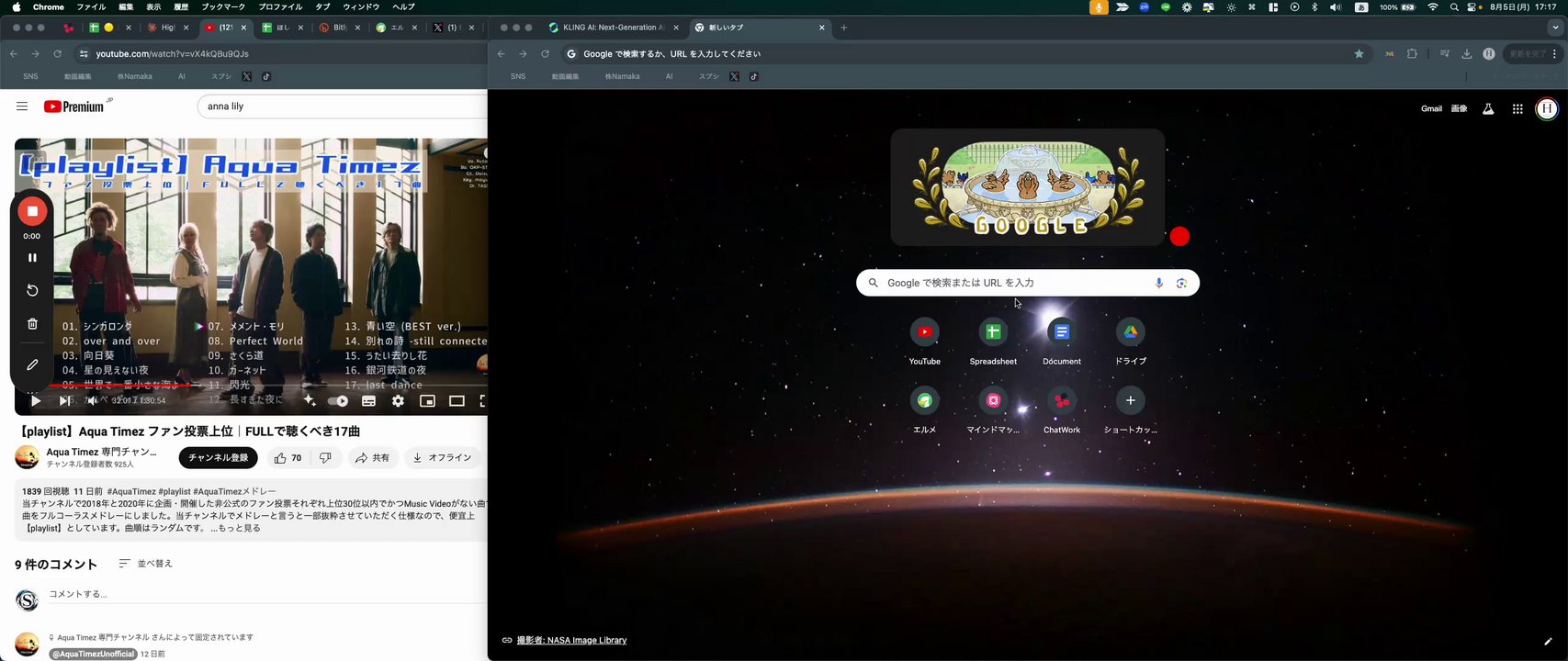
Task: Enable theater mode for the video
Action: tap(457, 401)
